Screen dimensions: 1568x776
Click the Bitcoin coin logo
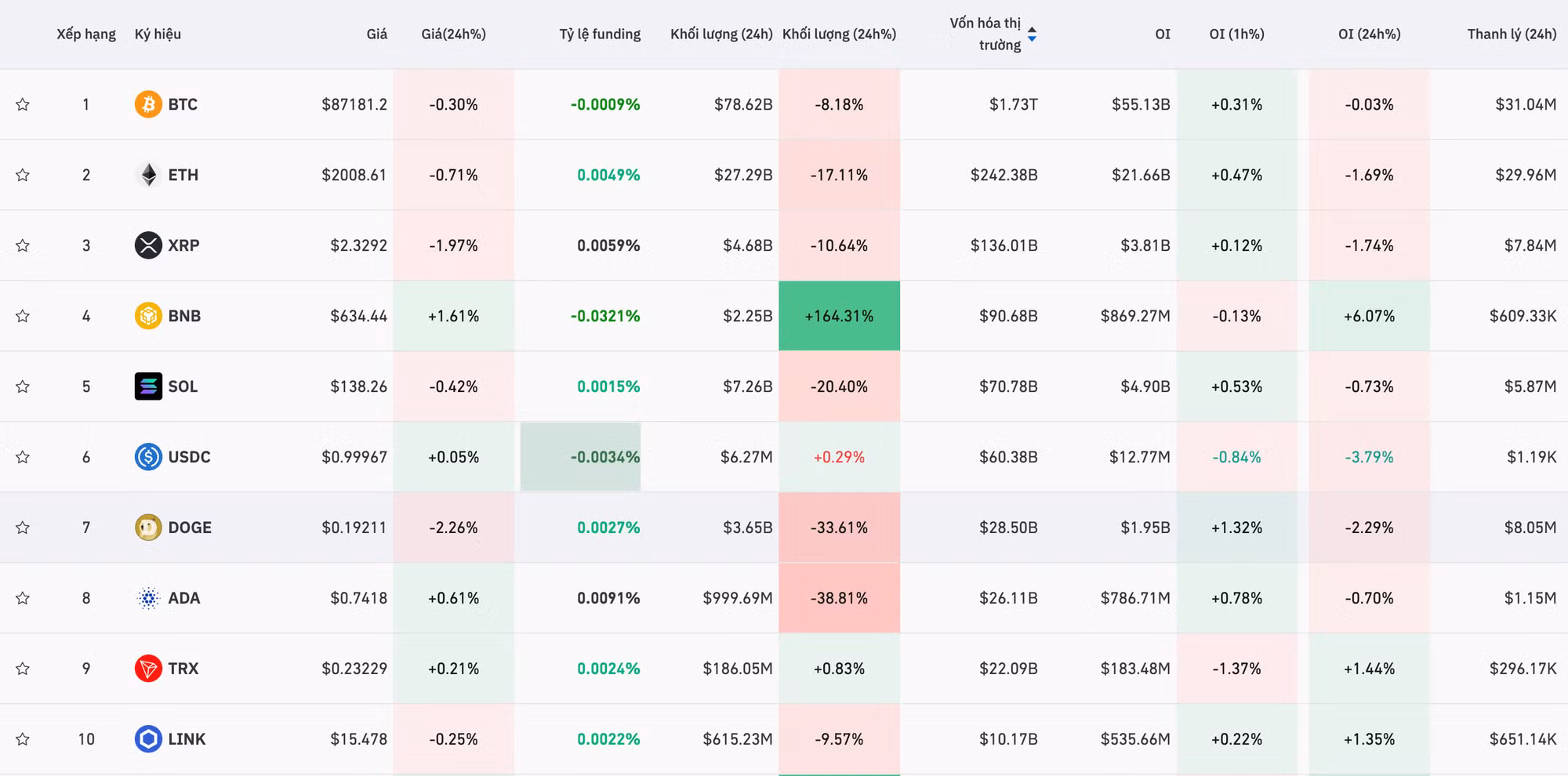point(148,104)
